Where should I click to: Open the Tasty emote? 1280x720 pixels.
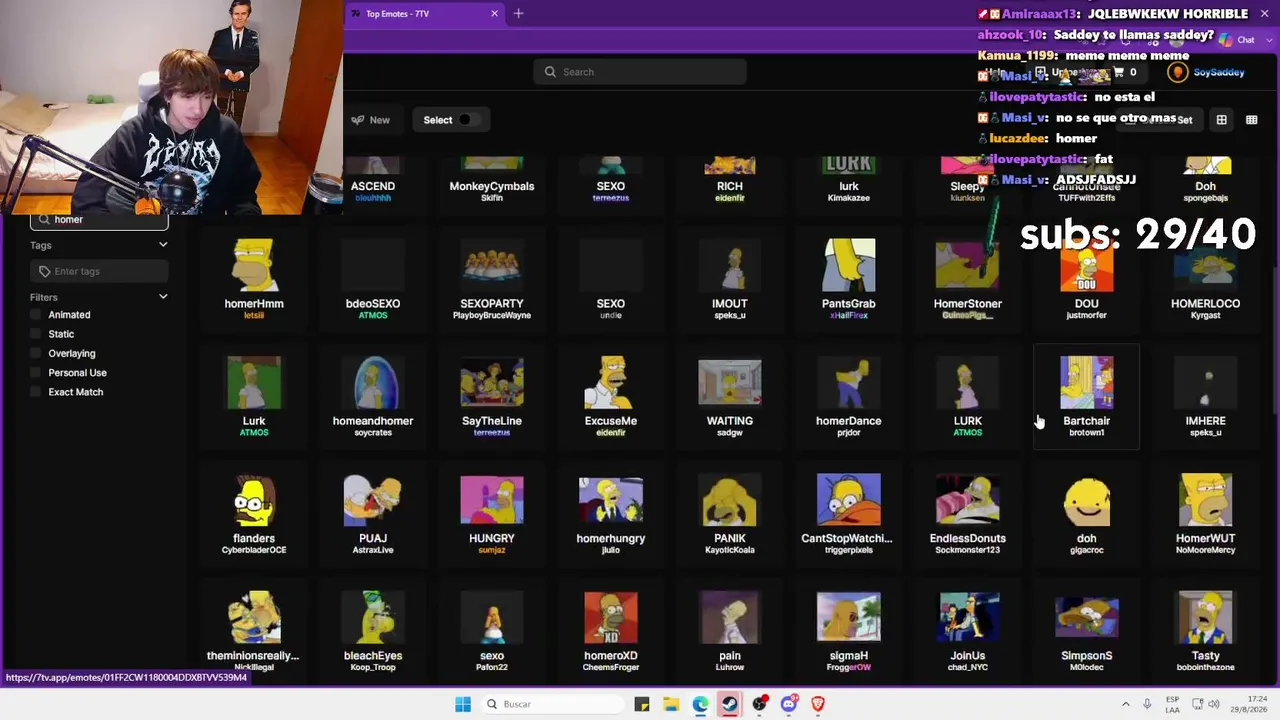(x=1205, y=632)
